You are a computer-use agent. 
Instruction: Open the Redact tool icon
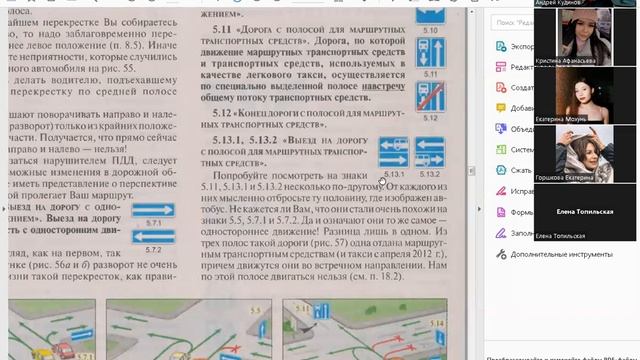[501, 191]
